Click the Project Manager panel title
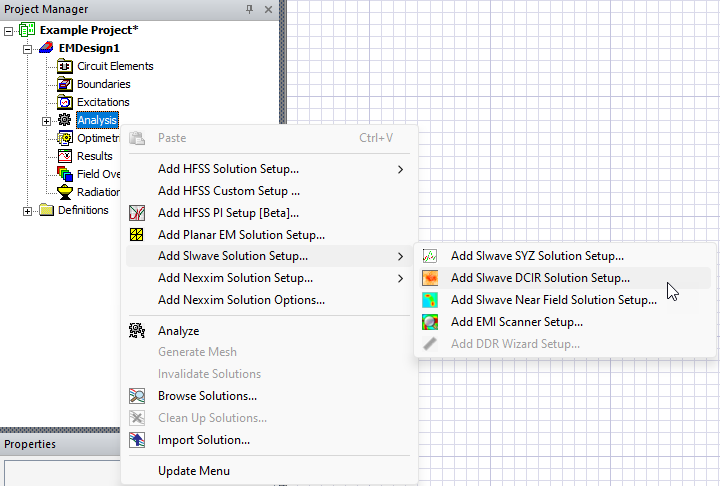The image size is (720, 486). pyautogui.click(x=46, y=9)
